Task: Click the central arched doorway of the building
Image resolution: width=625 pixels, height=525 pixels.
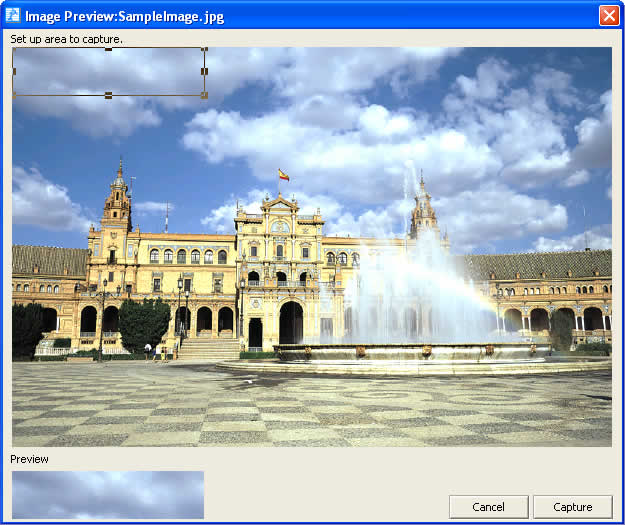Action: coord(290,324)
